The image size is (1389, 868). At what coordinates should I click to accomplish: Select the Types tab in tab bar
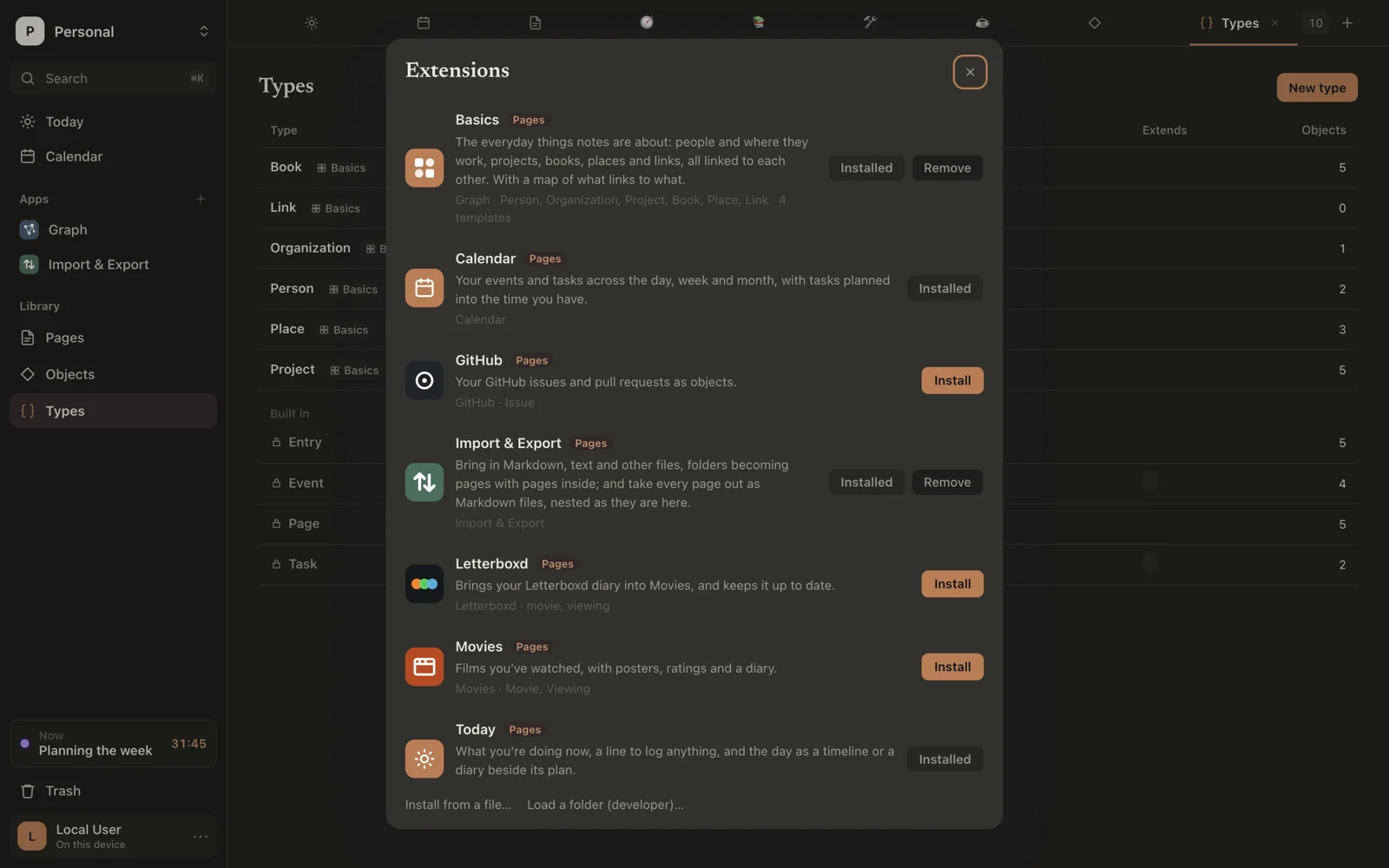(x=1243, y=23)
